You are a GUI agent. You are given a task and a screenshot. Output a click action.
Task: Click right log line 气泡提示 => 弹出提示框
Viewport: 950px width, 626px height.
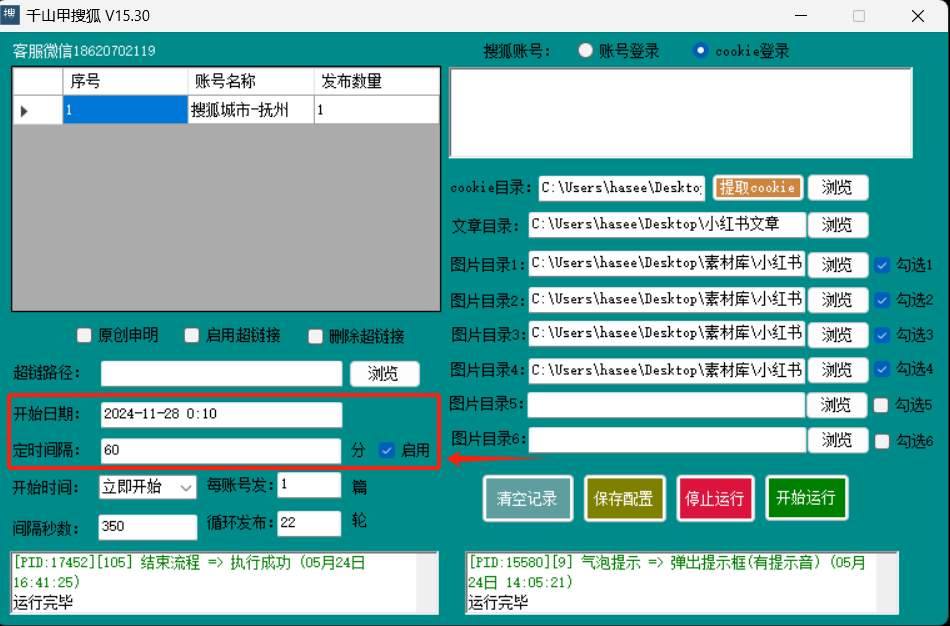click(667, 572)
